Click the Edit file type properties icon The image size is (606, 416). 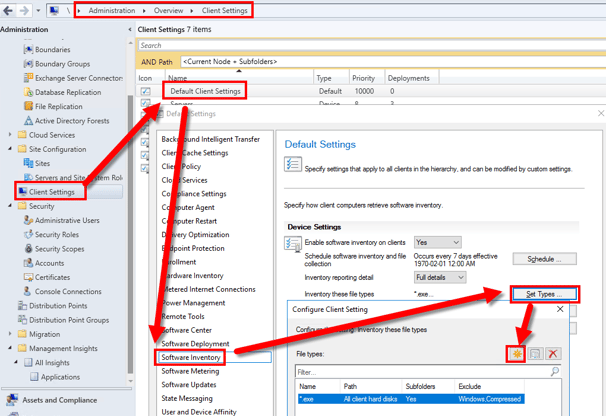535,354
